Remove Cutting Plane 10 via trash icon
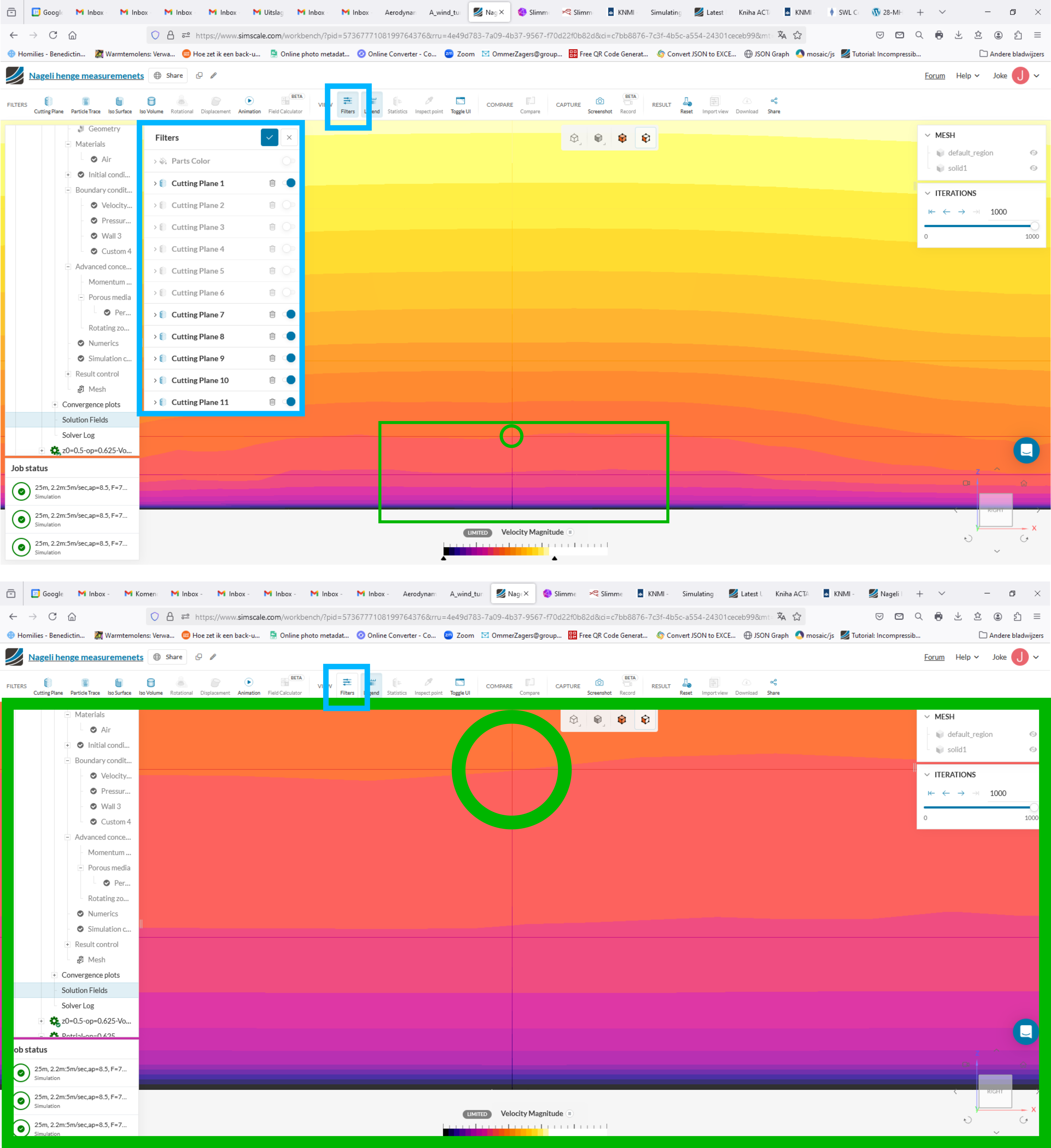This screenshot has height=1148, width=1051. pyautogui.click(x=272, y=380)
